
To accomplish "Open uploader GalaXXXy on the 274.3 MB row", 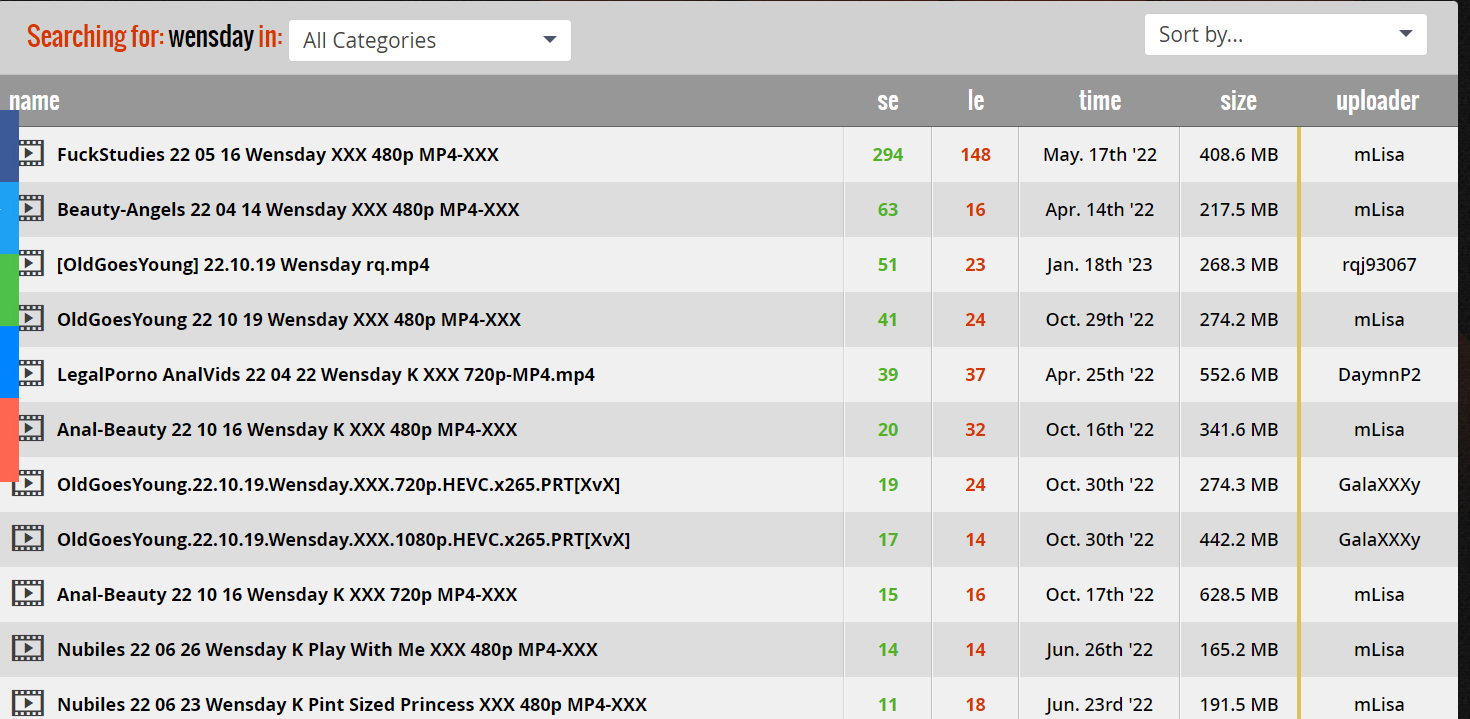I will click(x=1379, y=485).
